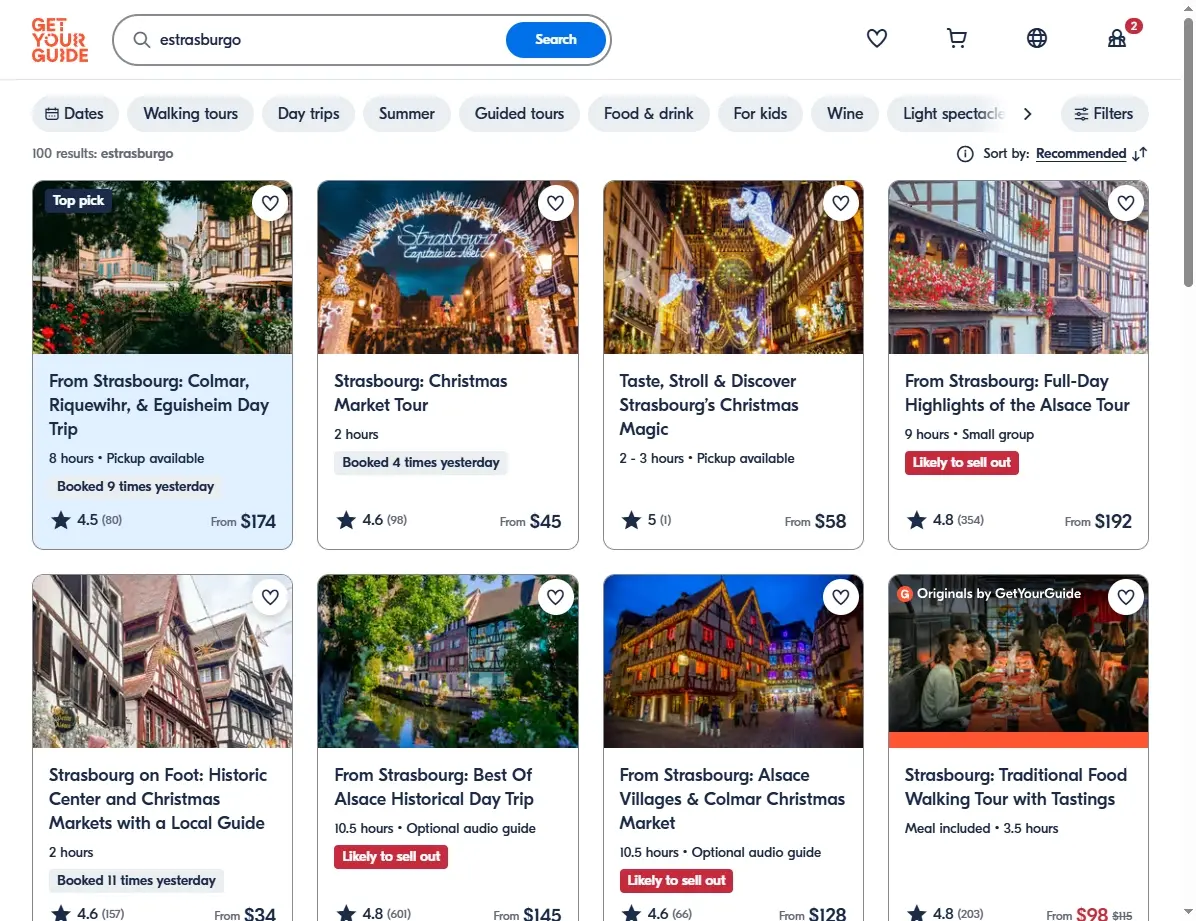Click Originals by GetYourGuide badge
This screenshot has height=921, width=1196.
coord(989,594)
